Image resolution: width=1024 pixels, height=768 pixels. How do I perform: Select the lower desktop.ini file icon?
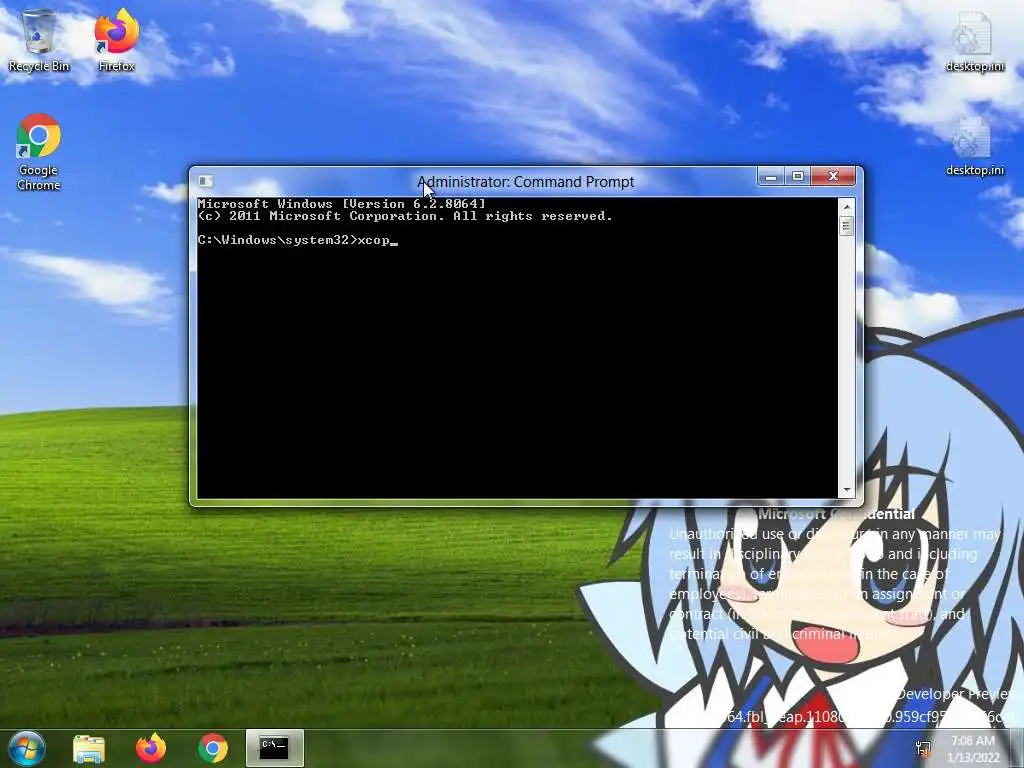(974, 146)
